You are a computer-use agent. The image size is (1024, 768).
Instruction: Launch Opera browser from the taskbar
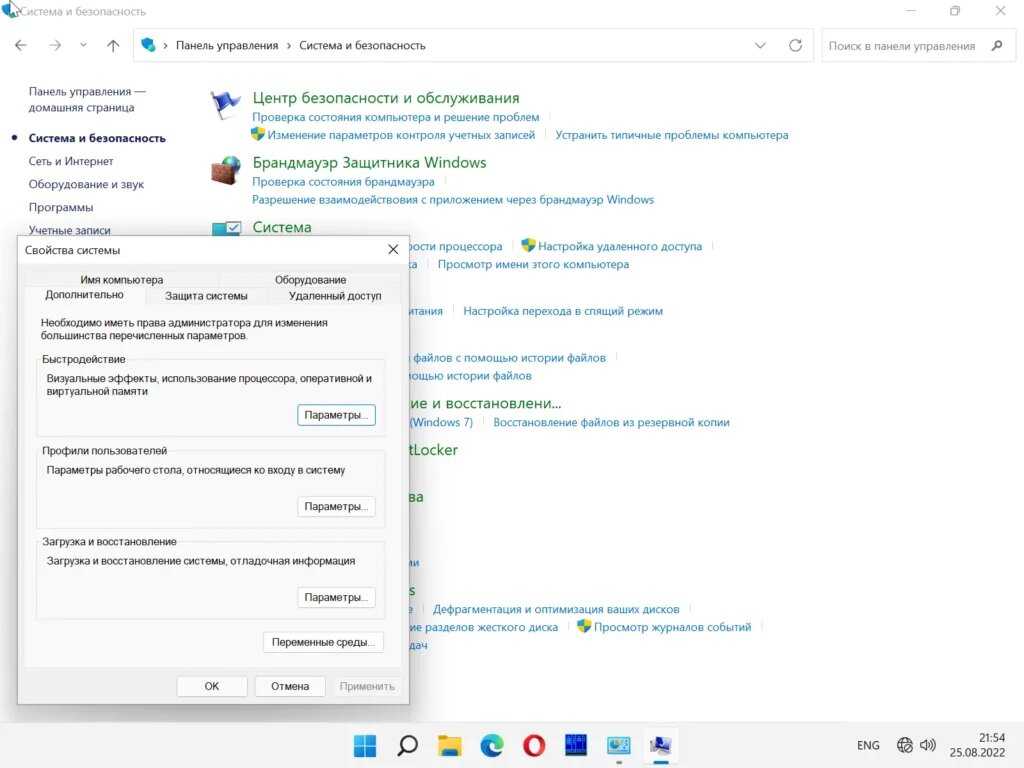(534, 745)
